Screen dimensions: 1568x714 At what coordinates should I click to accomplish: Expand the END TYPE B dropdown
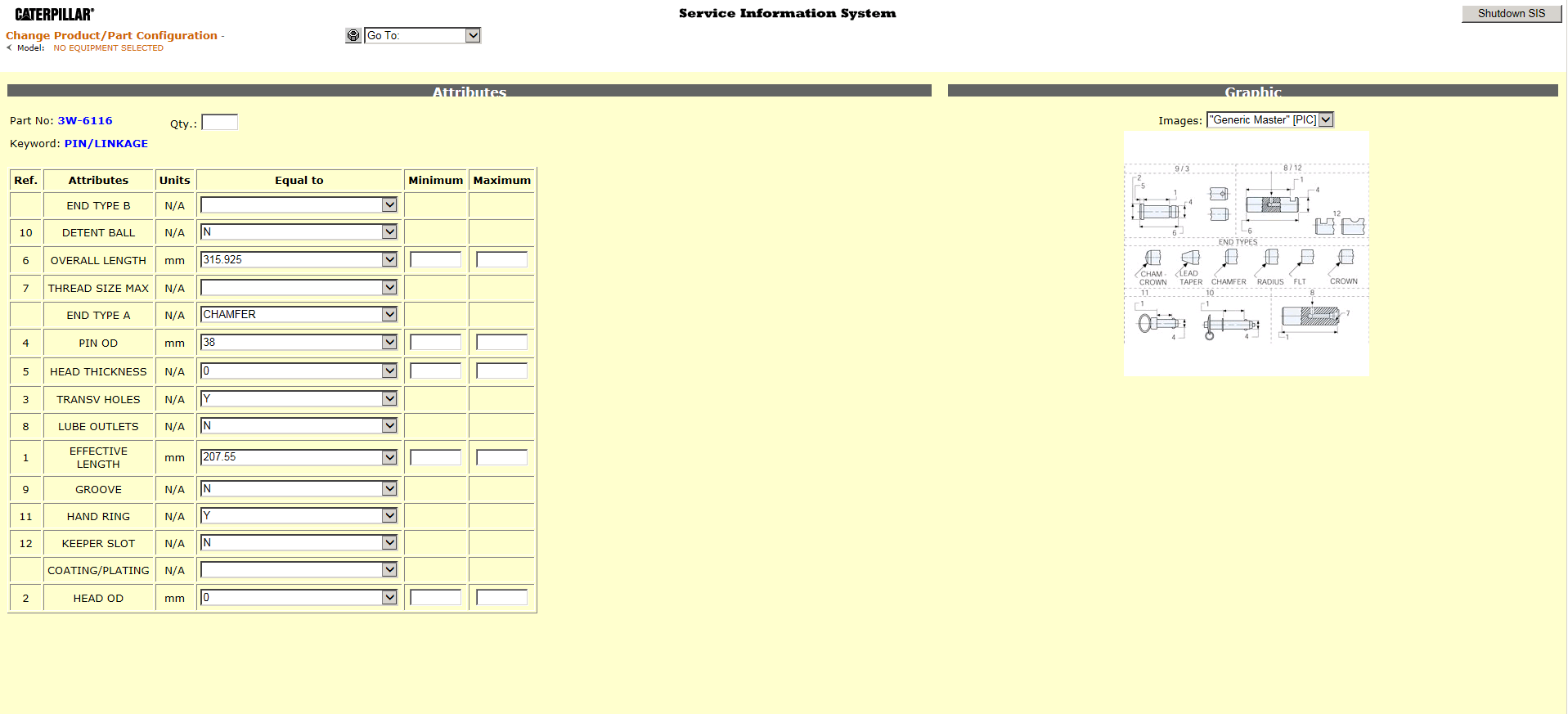tap(299, 204)
